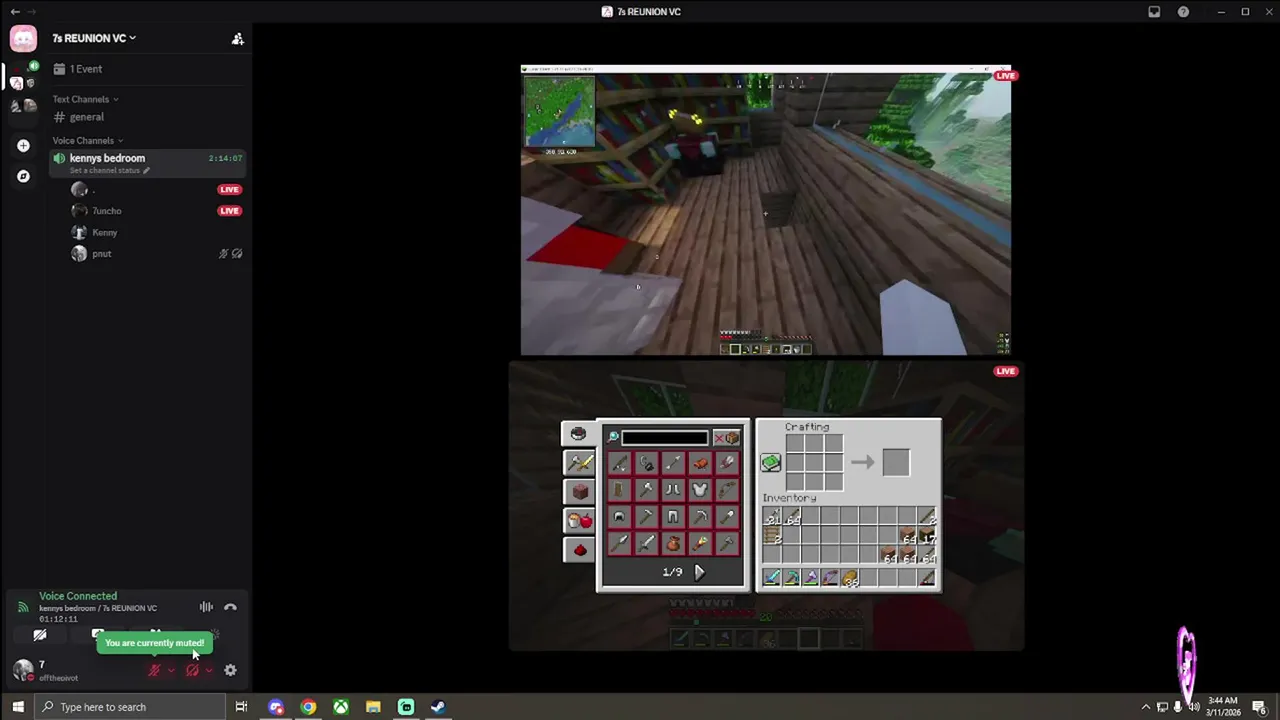
Task: Click the invite members icon beside server name
Action: click(x=237, y=38)
